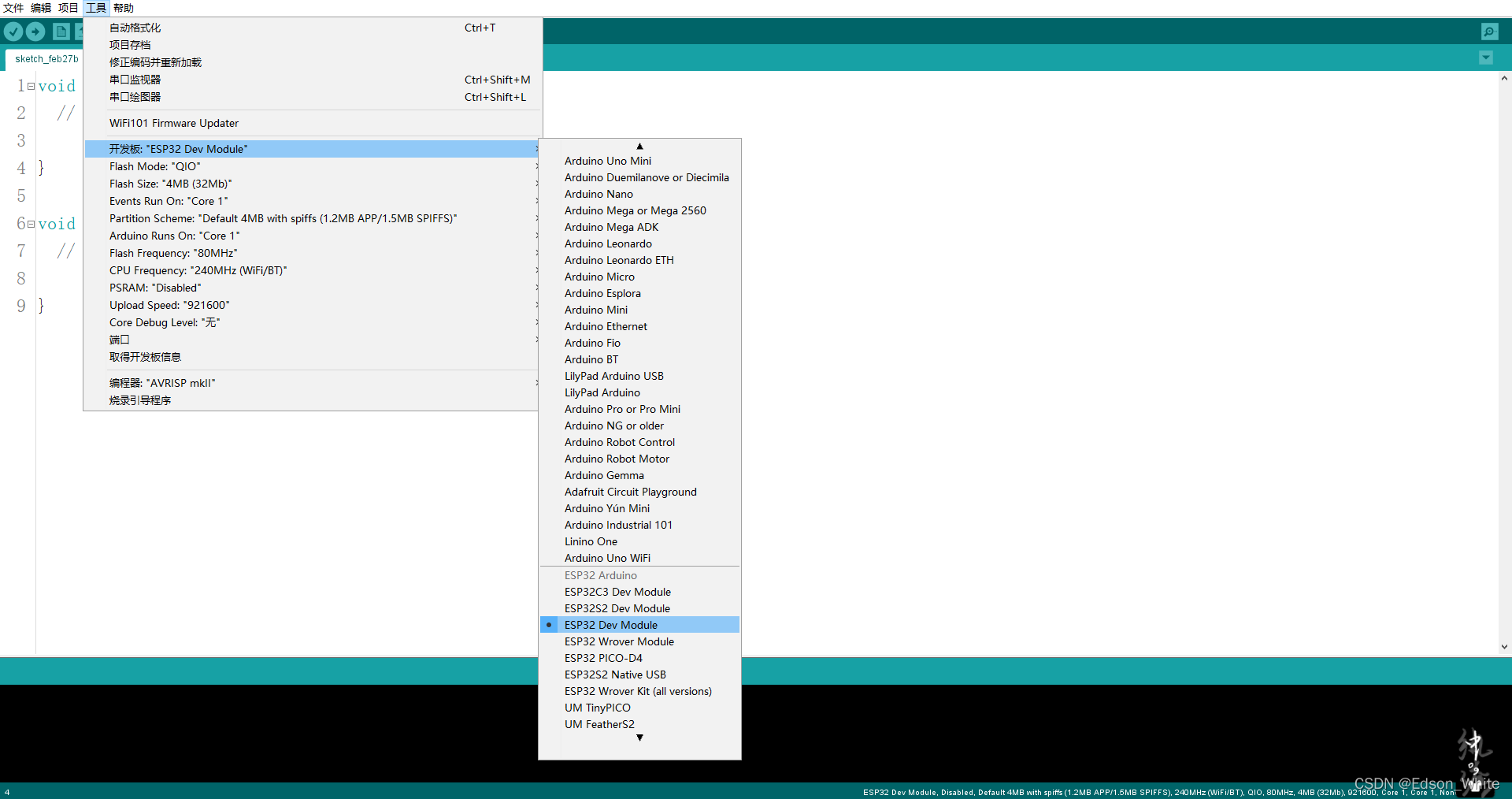Click 取得开发板信息 menu entry
Image resolution: width=1512 pixels, height=799 pixels.
pyautogui.click(x=313, y=357)
